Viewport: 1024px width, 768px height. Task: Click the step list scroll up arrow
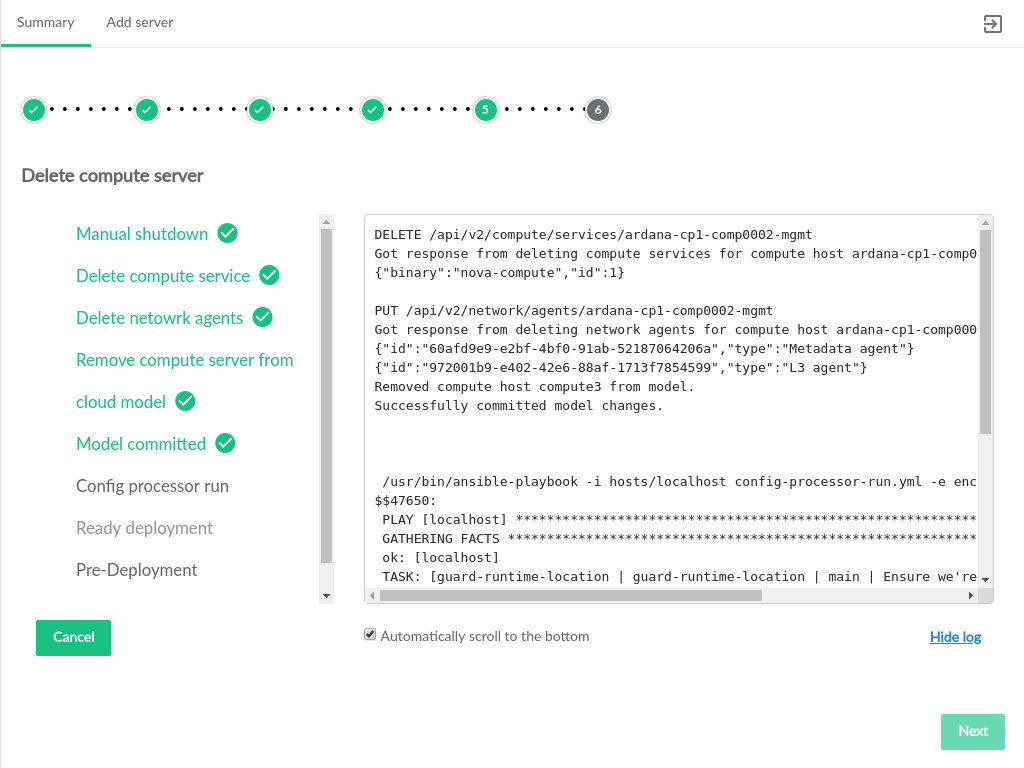click(326, 221)
